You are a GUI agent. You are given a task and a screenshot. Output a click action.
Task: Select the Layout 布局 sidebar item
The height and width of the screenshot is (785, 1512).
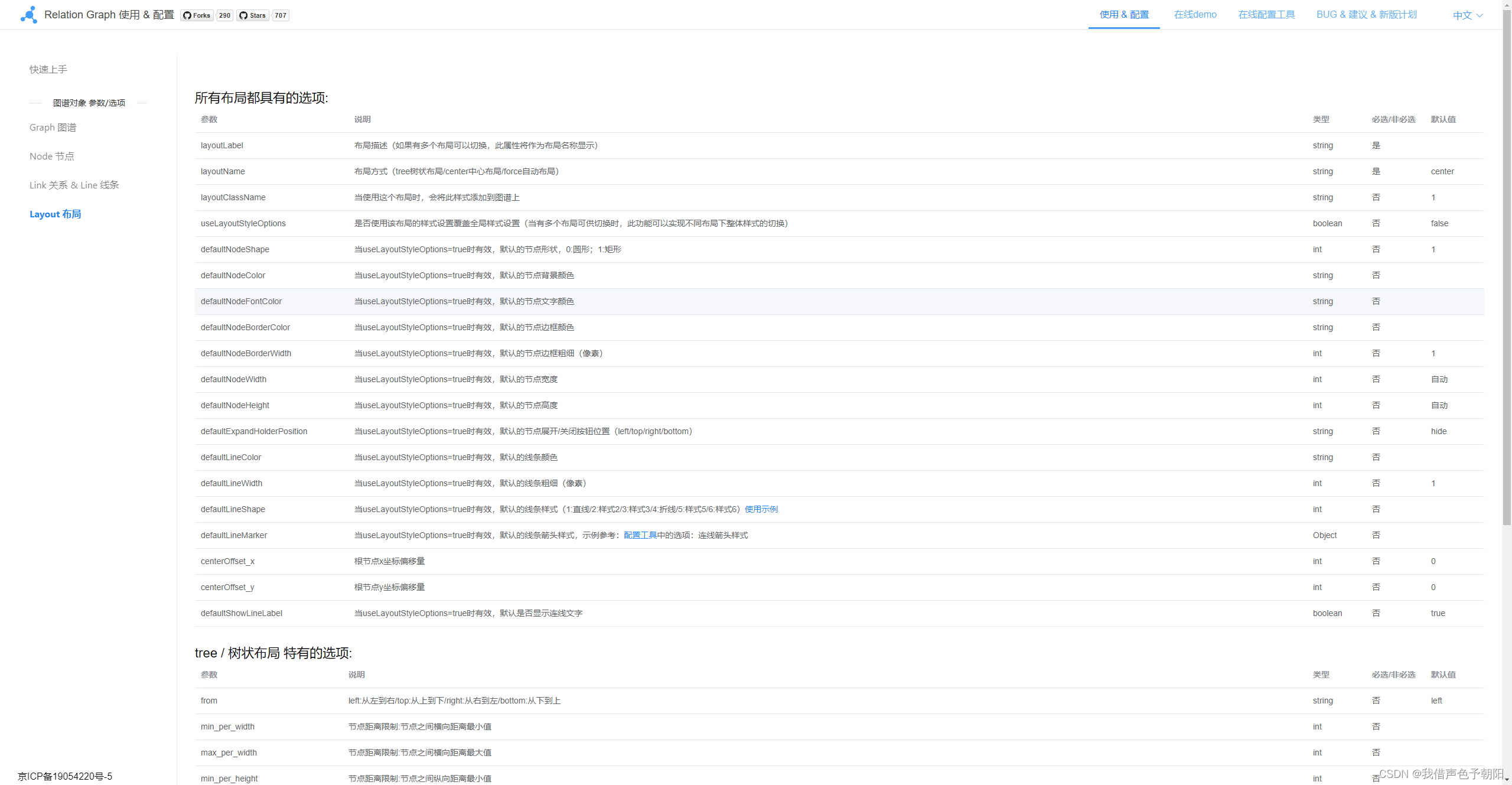point(55,214)
